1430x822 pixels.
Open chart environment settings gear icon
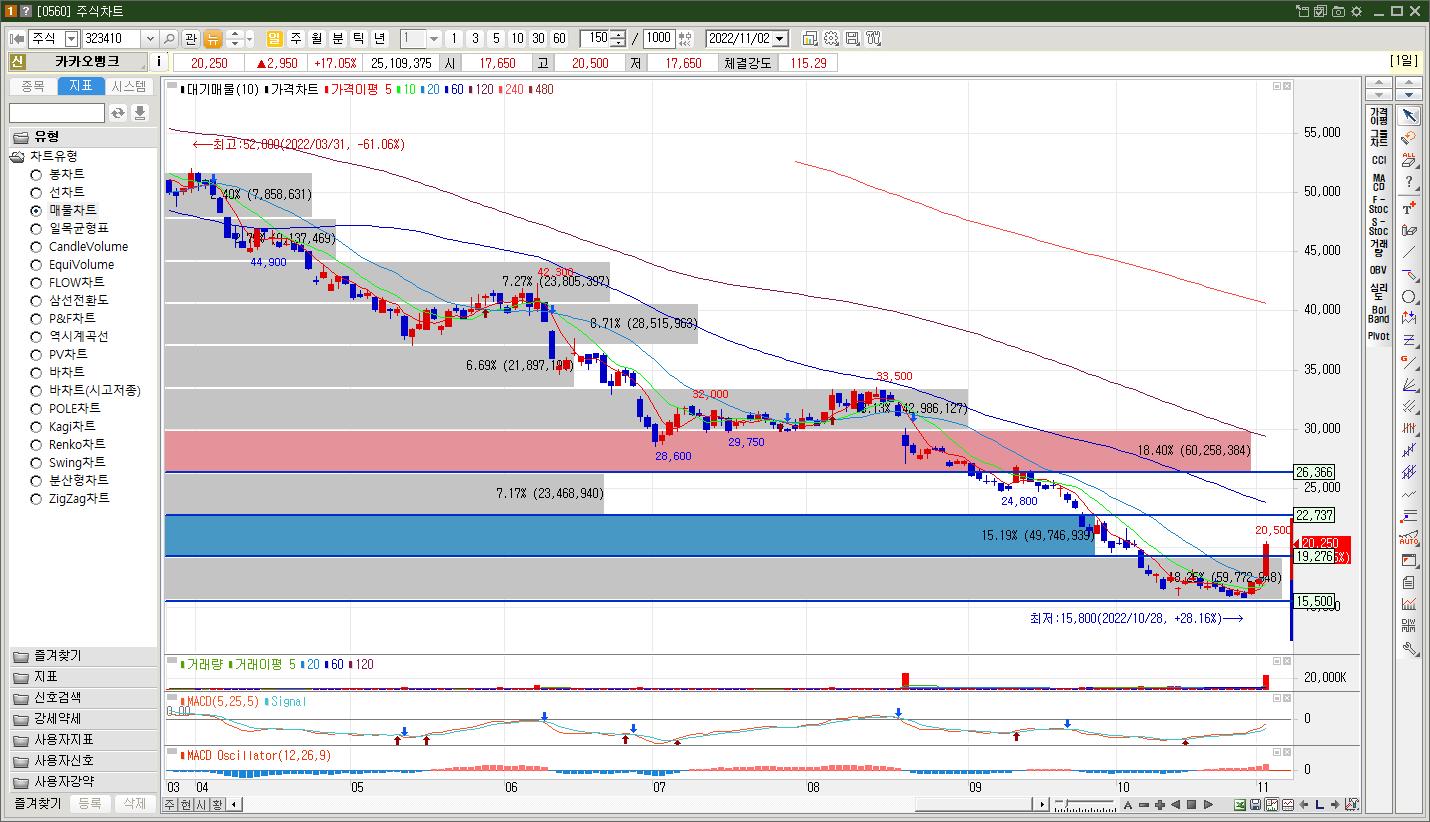(x=831, y=38)
